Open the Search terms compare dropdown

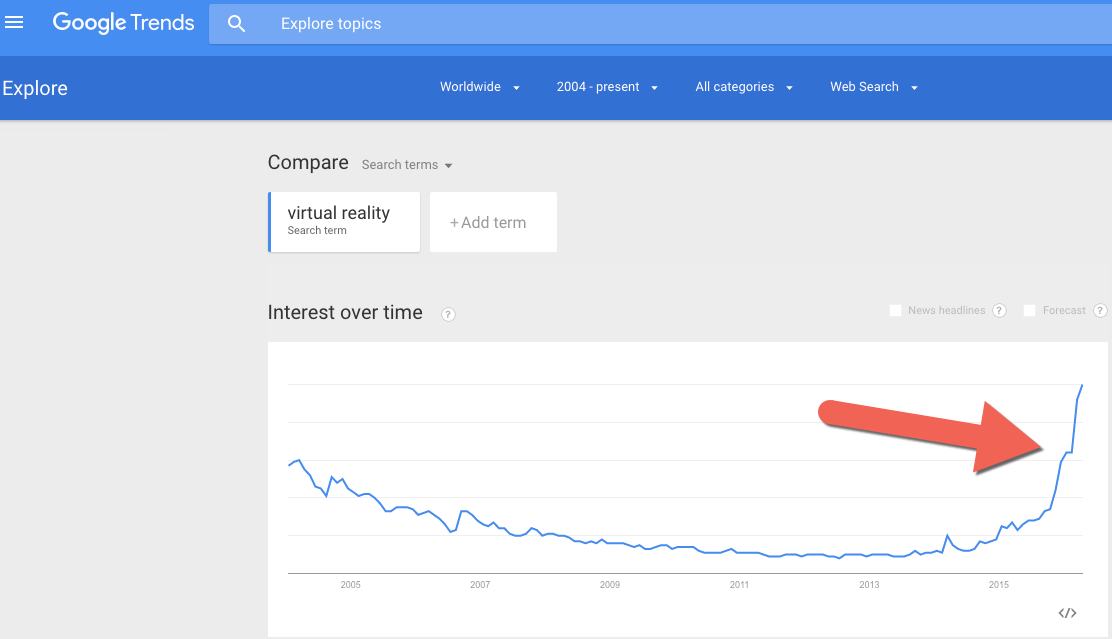tap(407, 165)
